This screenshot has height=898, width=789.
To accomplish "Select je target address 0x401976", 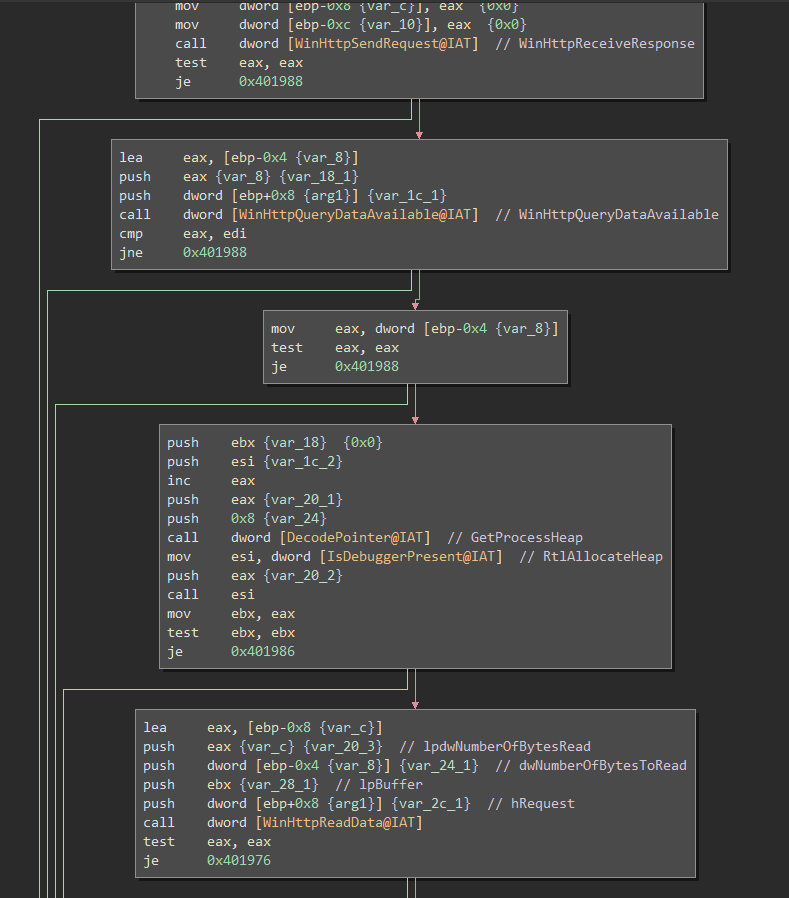I will click(x=239, y=860).
